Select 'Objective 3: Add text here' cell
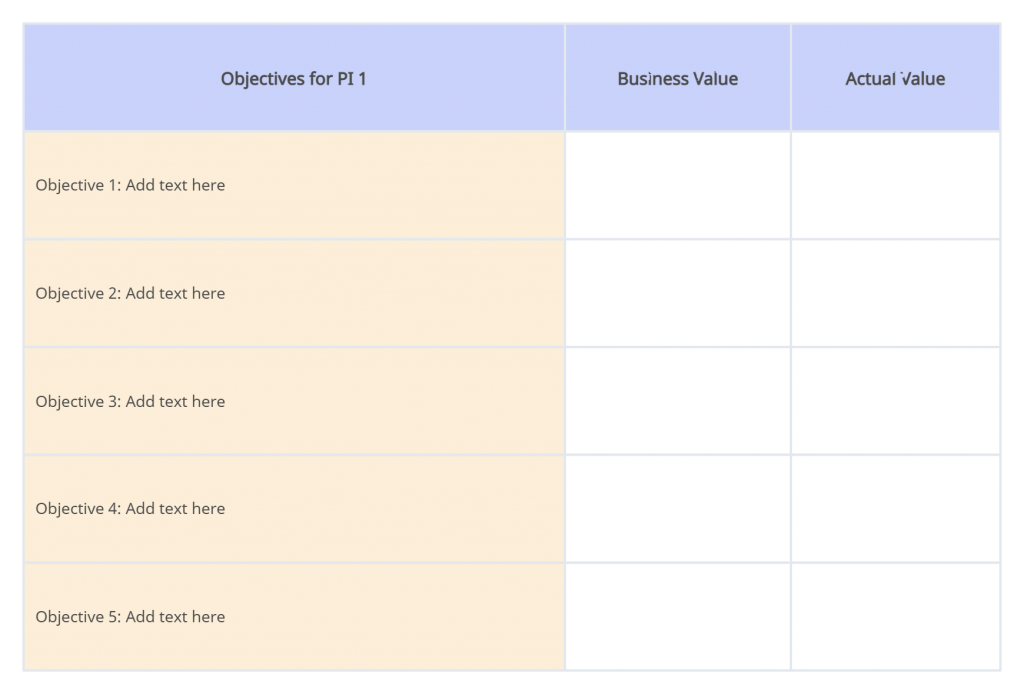Image resolution: width=1024 pixels, height=694 pixels. pyautogui.click(x=294, y=401)
